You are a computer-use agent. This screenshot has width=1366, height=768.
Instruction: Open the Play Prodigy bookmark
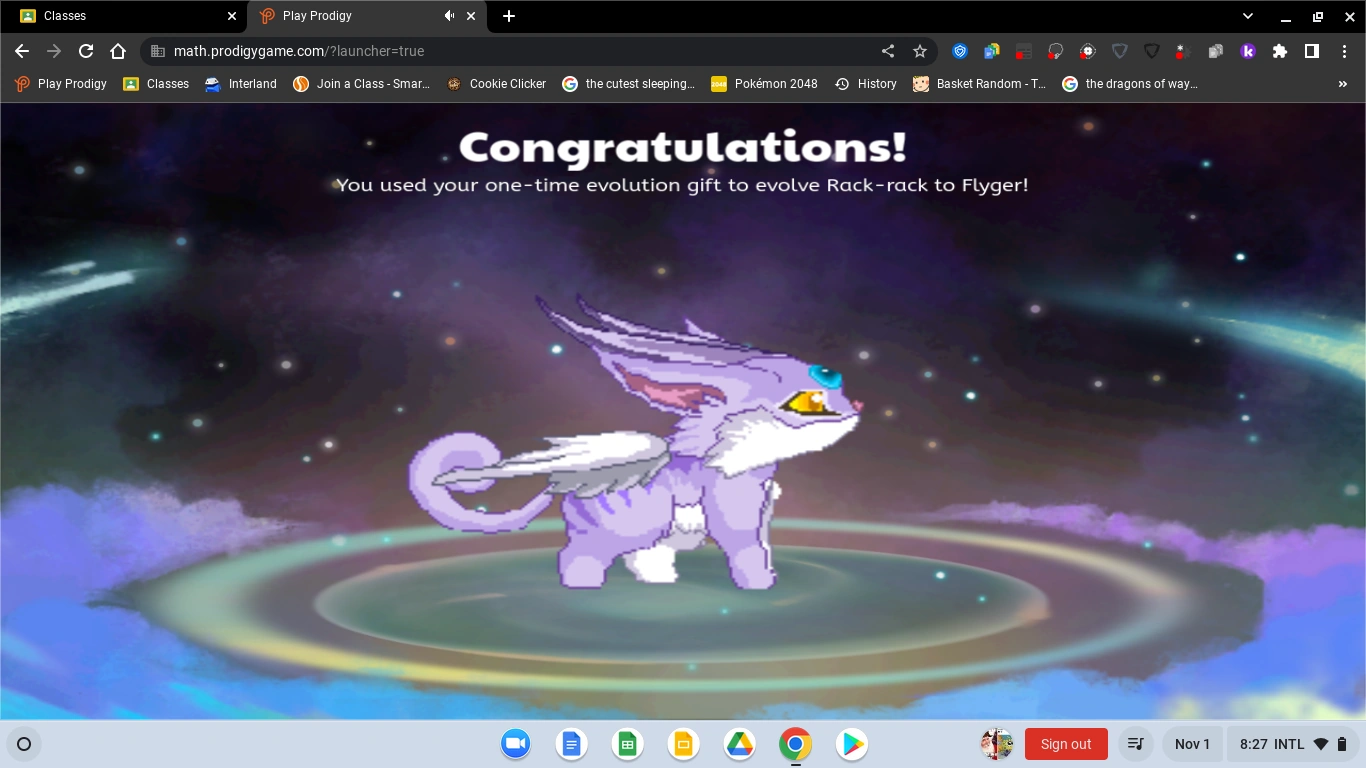click(x=60, y=84)
